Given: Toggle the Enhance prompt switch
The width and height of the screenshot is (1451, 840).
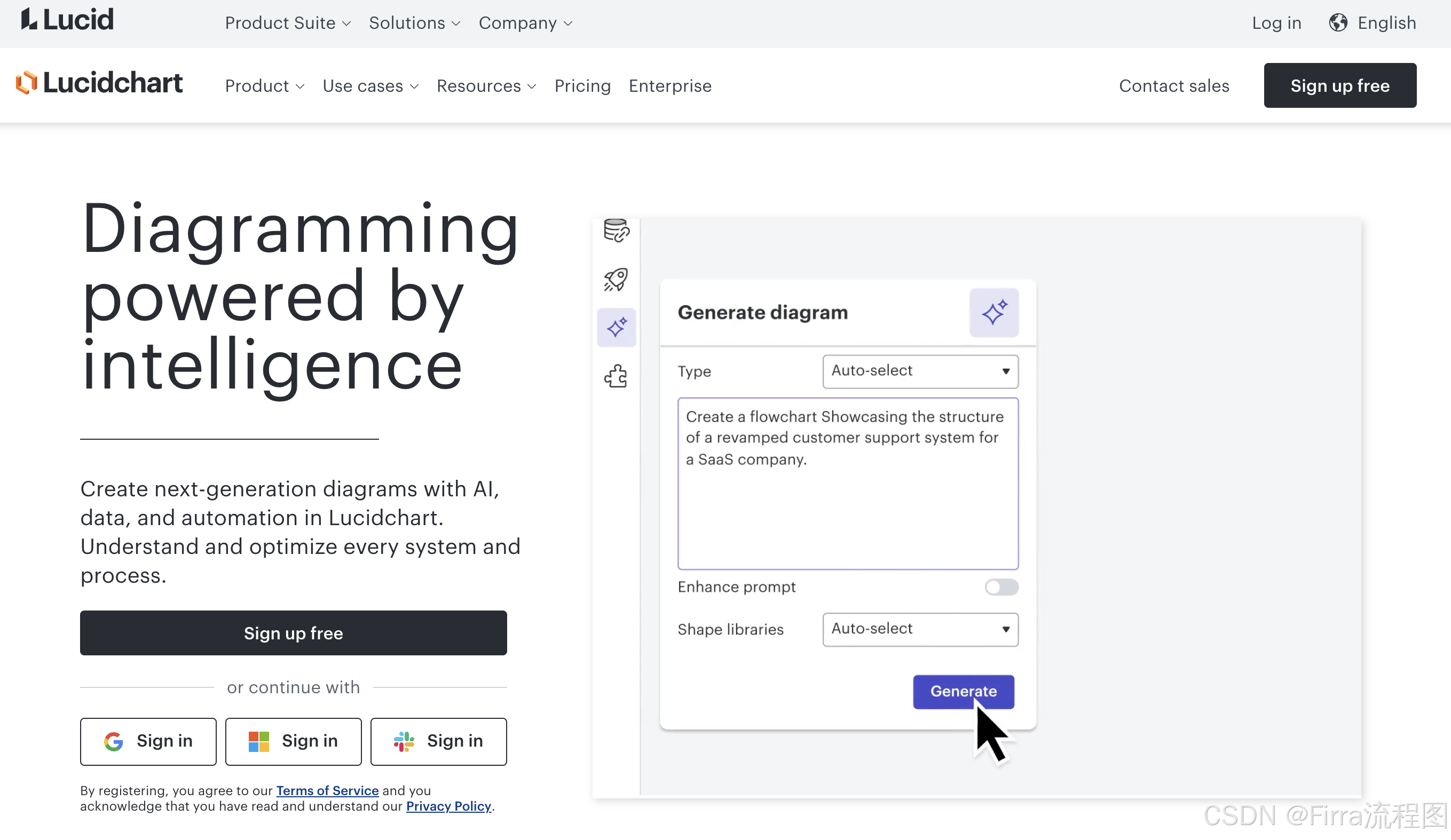Looking at the screenshot, I should click(x=1001, y=587).
